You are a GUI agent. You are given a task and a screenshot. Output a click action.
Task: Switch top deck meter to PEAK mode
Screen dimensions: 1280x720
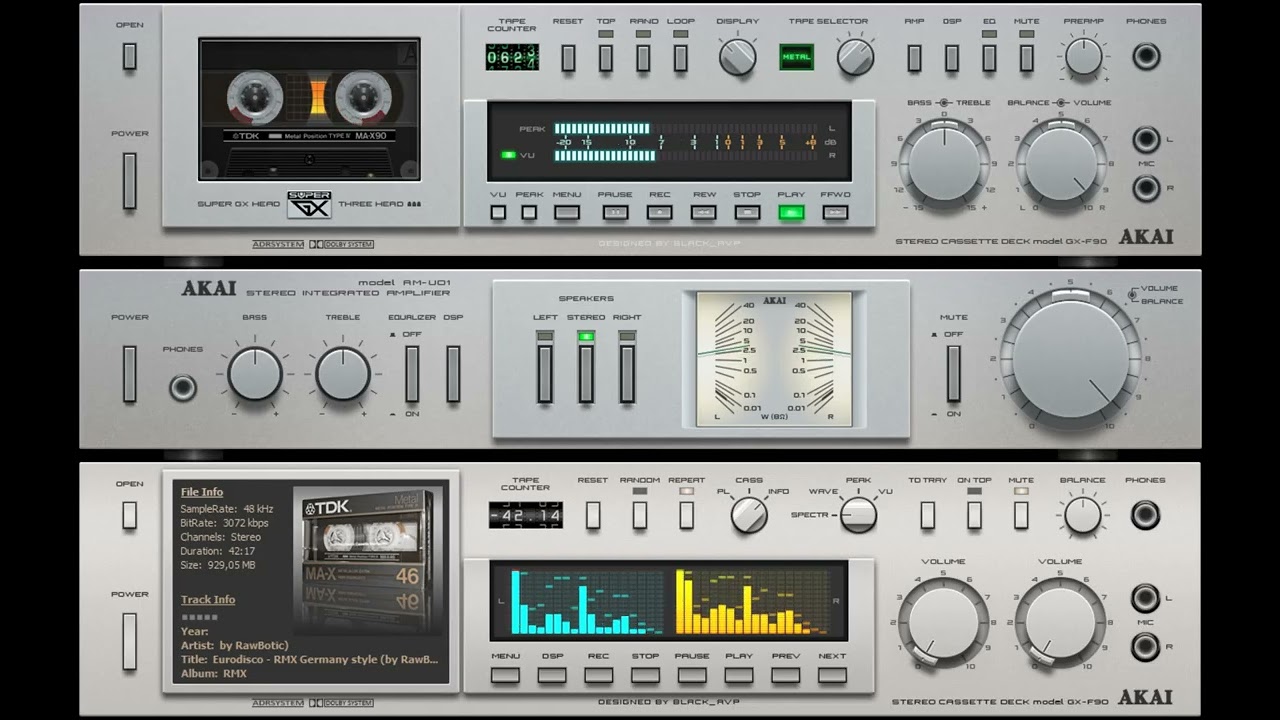tap(529, 212)
